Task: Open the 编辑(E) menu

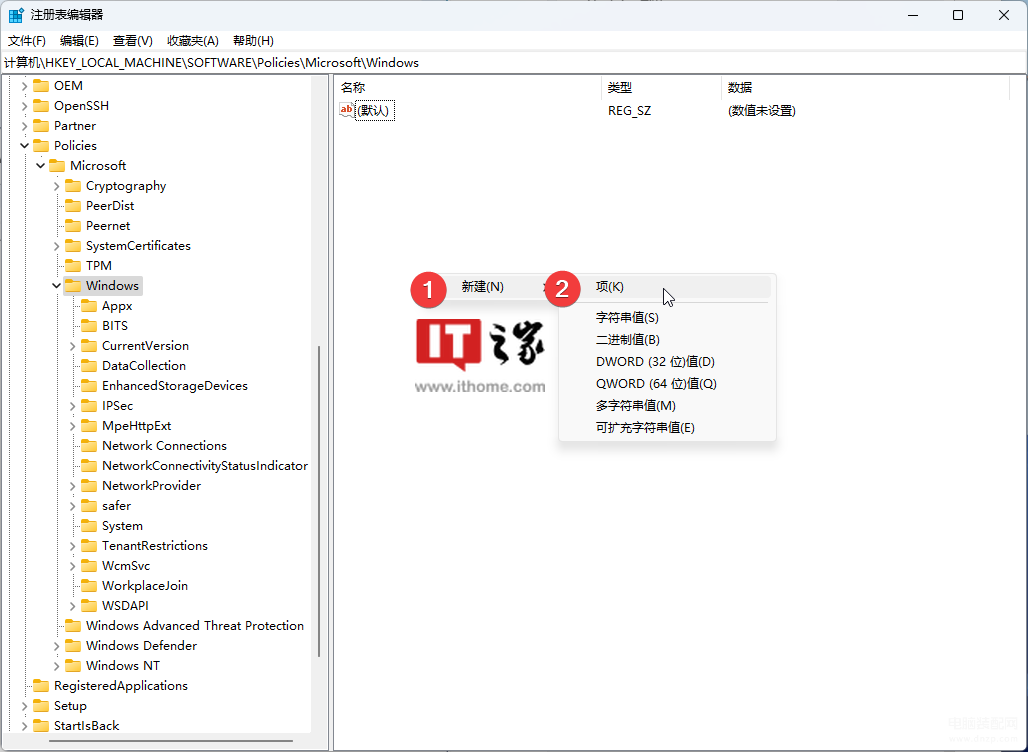Action: (79, 41)
